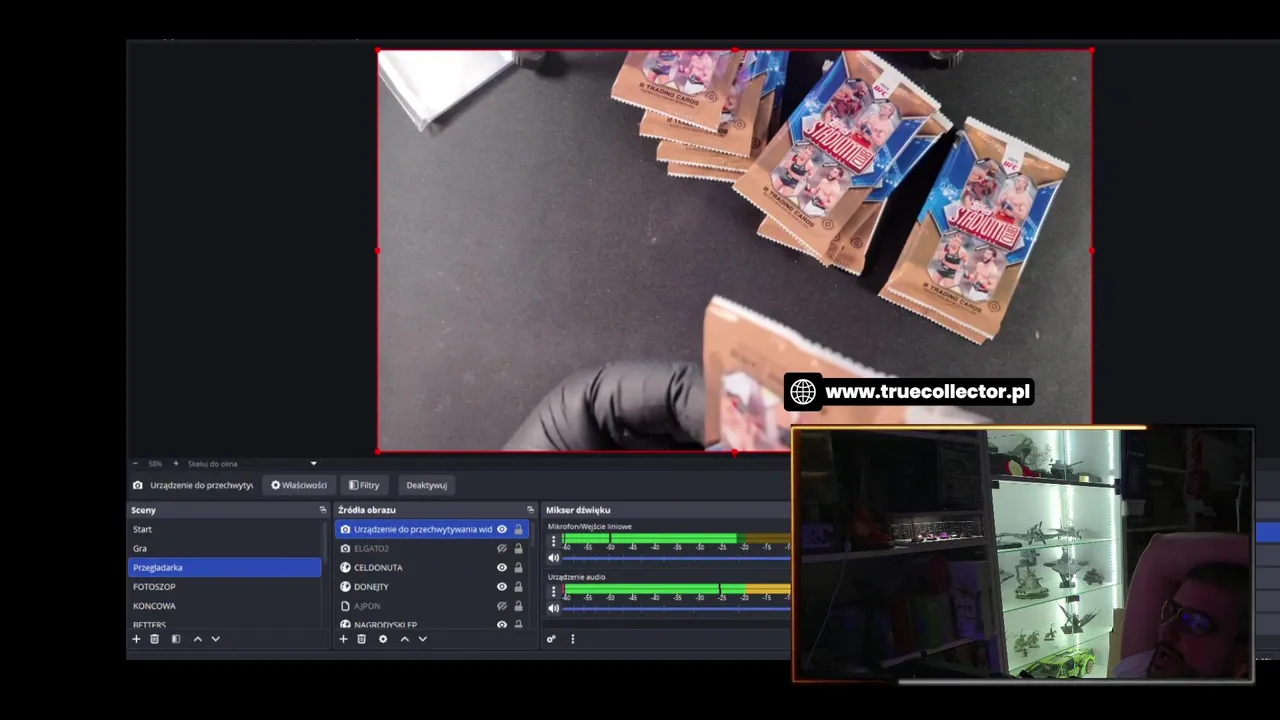Select the KONCOWA scene

pyautogui.click(x=225, y=606)
